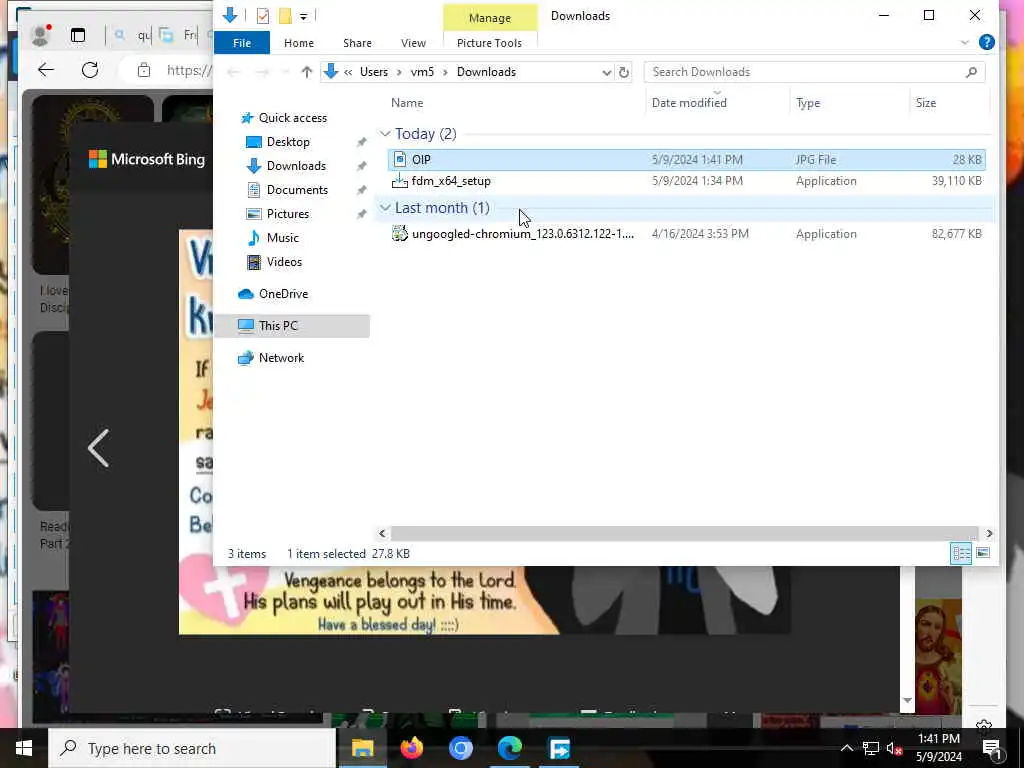
Task: Click the Edge tab actions icon
Action: (78, 35)
